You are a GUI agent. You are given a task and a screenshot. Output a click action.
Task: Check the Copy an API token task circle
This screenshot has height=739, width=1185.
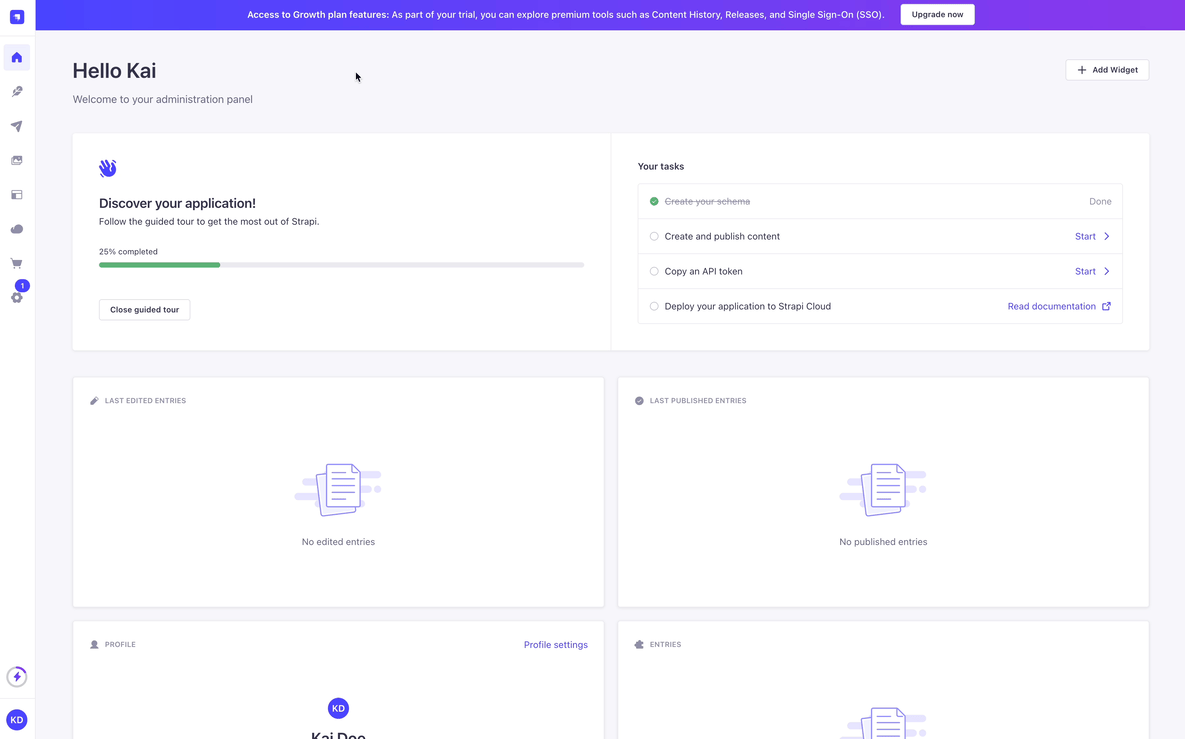653,271
